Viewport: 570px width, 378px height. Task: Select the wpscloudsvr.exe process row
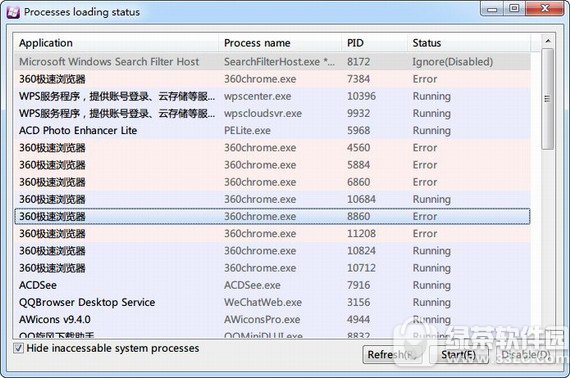tap(272, 113)
